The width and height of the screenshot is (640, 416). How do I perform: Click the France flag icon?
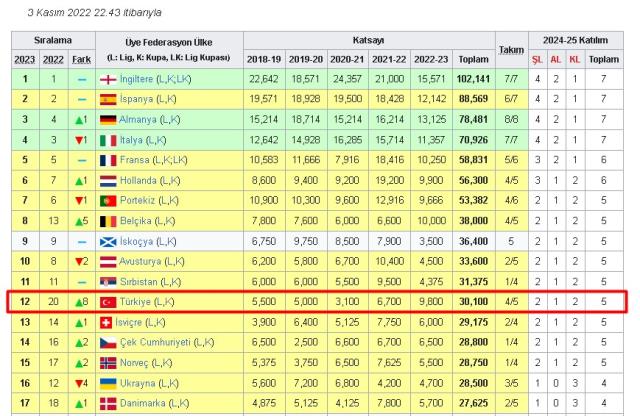tap(108, 160)
